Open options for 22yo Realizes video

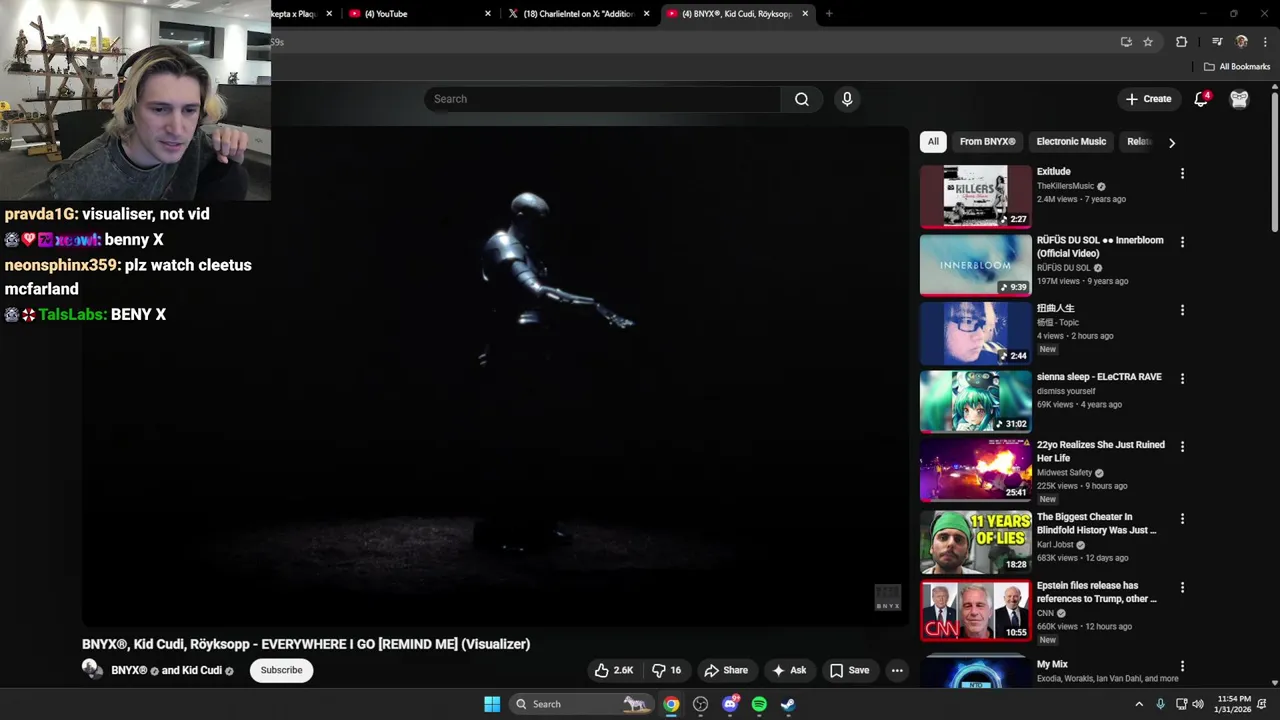(1182, 447)
